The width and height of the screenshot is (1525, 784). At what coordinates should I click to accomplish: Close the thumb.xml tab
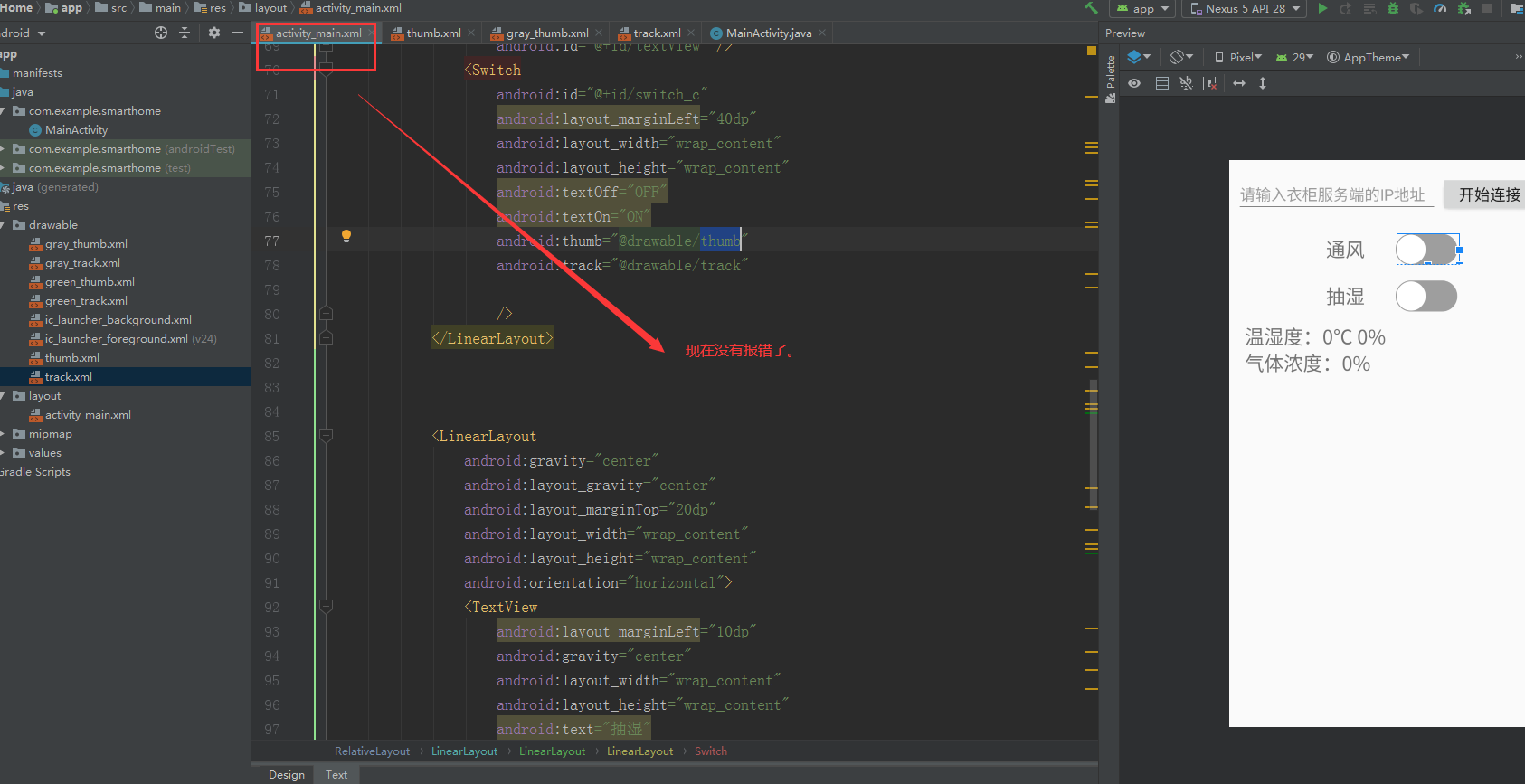[470, 33]
